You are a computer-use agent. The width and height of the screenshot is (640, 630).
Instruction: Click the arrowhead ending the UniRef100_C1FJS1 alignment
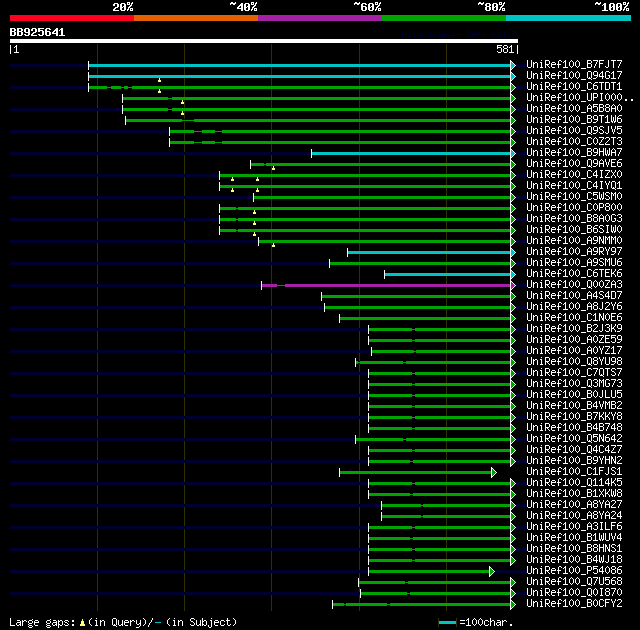tap(494, 472)
